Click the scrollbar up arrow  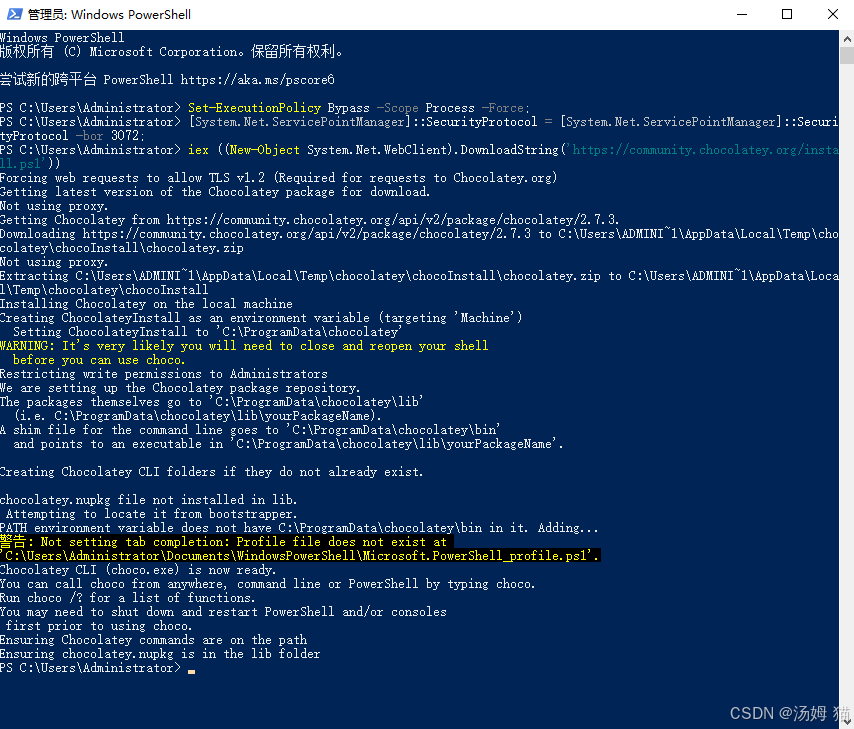click(x=846, y=39)
